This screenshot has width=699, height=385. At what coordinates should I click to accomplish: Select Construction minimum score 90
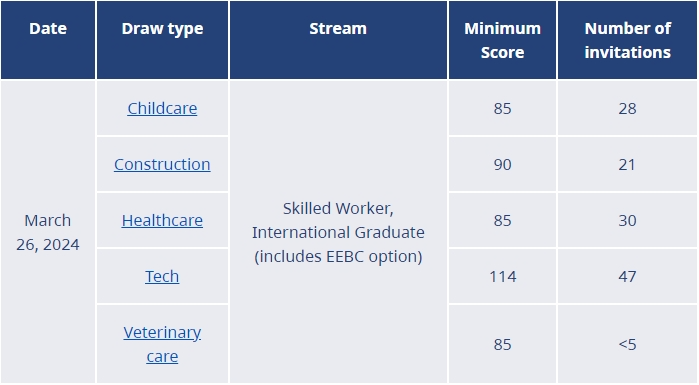[x=502, y=164]
